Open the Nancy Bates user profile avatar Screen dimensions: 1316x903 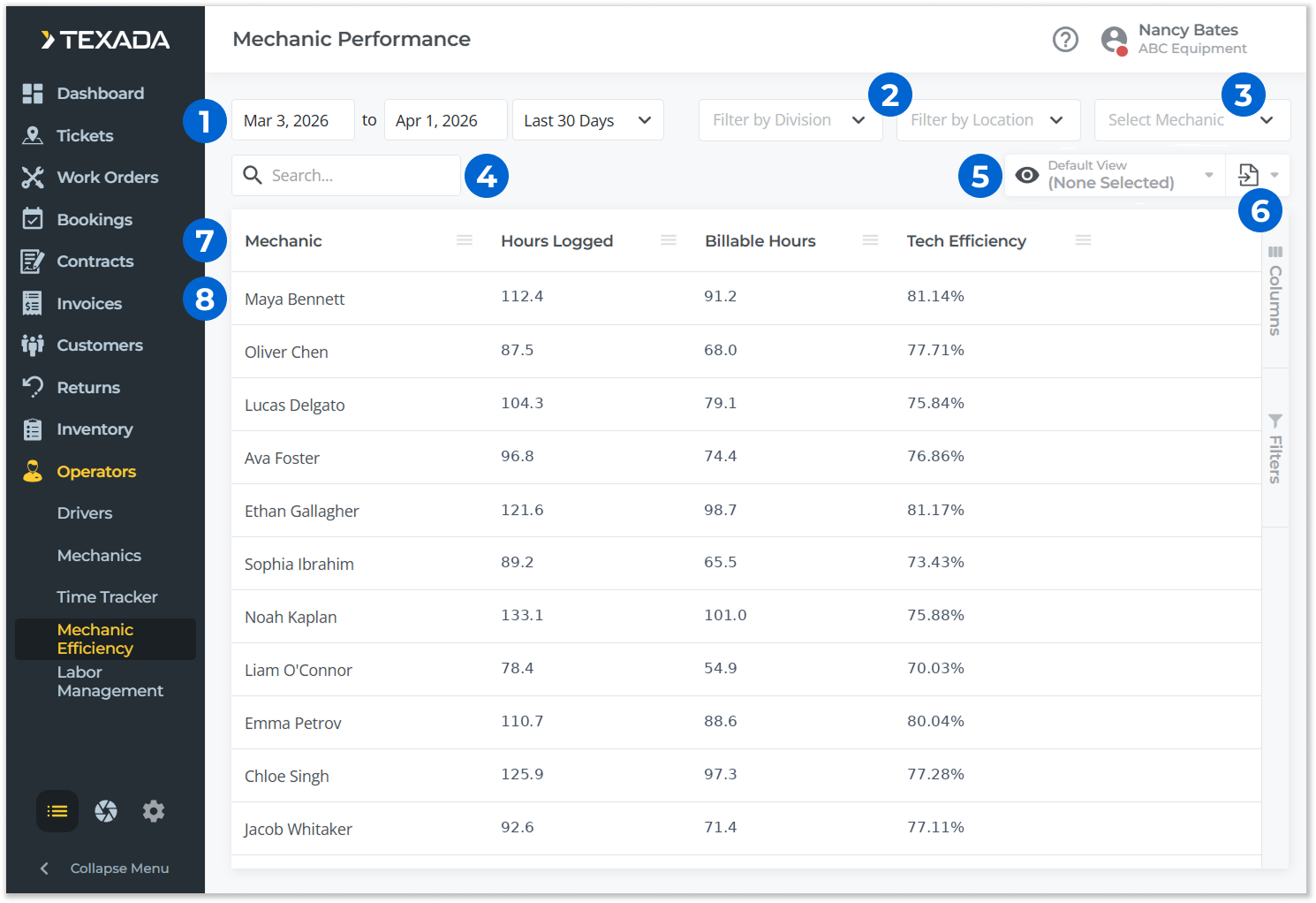[x=1114, y=40]
